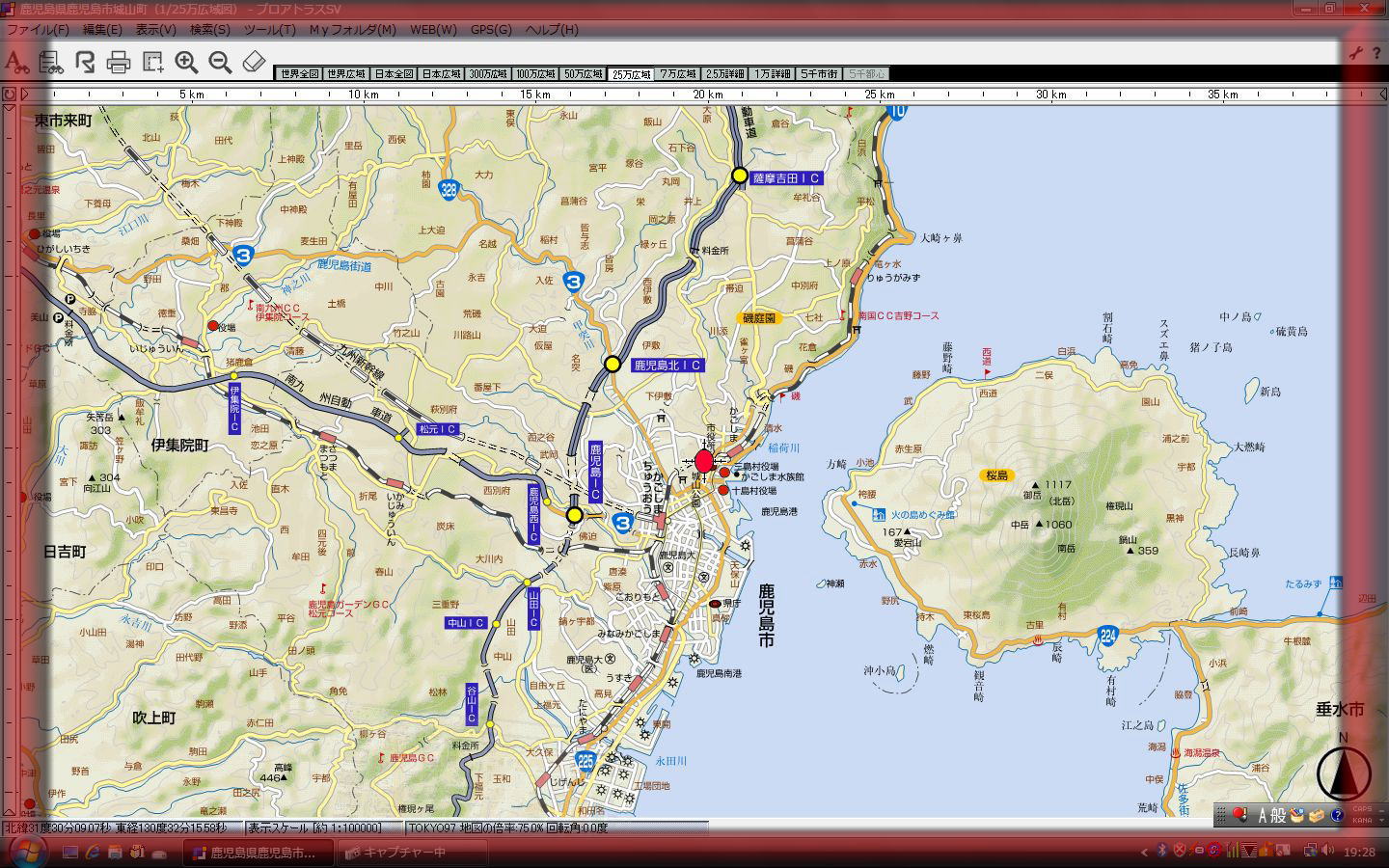This screenshot has height=868, width=1389.
Task: Click the route arrow tool icon
Action: click(85, 63)
